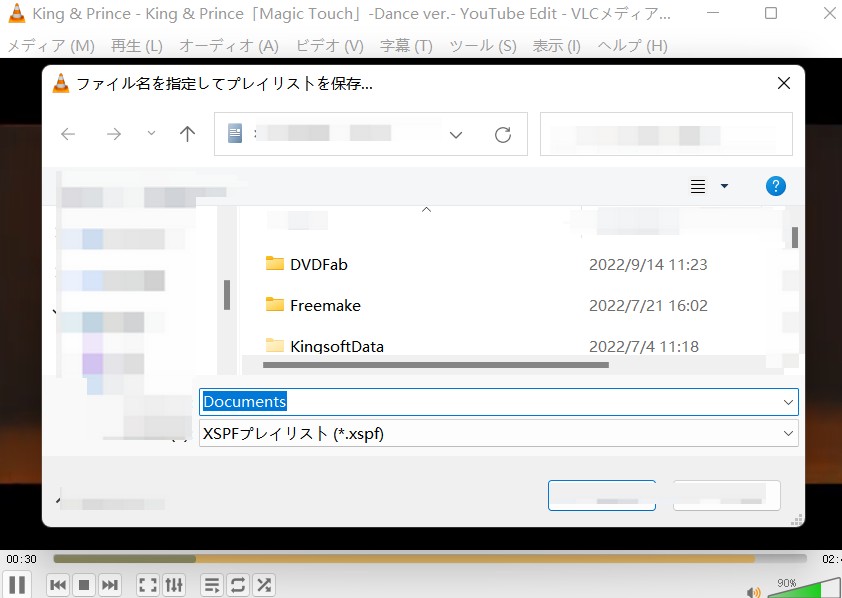Open view options dropdown arrow
The width and height of the screenshot is (842, 598).
click(x=724, y=186)
